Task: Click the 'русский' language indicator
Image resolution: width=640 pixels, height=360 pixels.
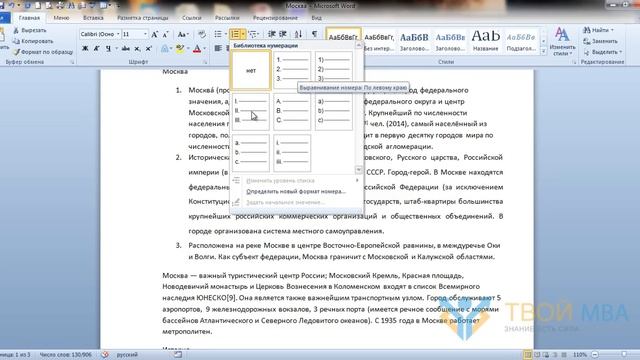Action: [127, 355]
